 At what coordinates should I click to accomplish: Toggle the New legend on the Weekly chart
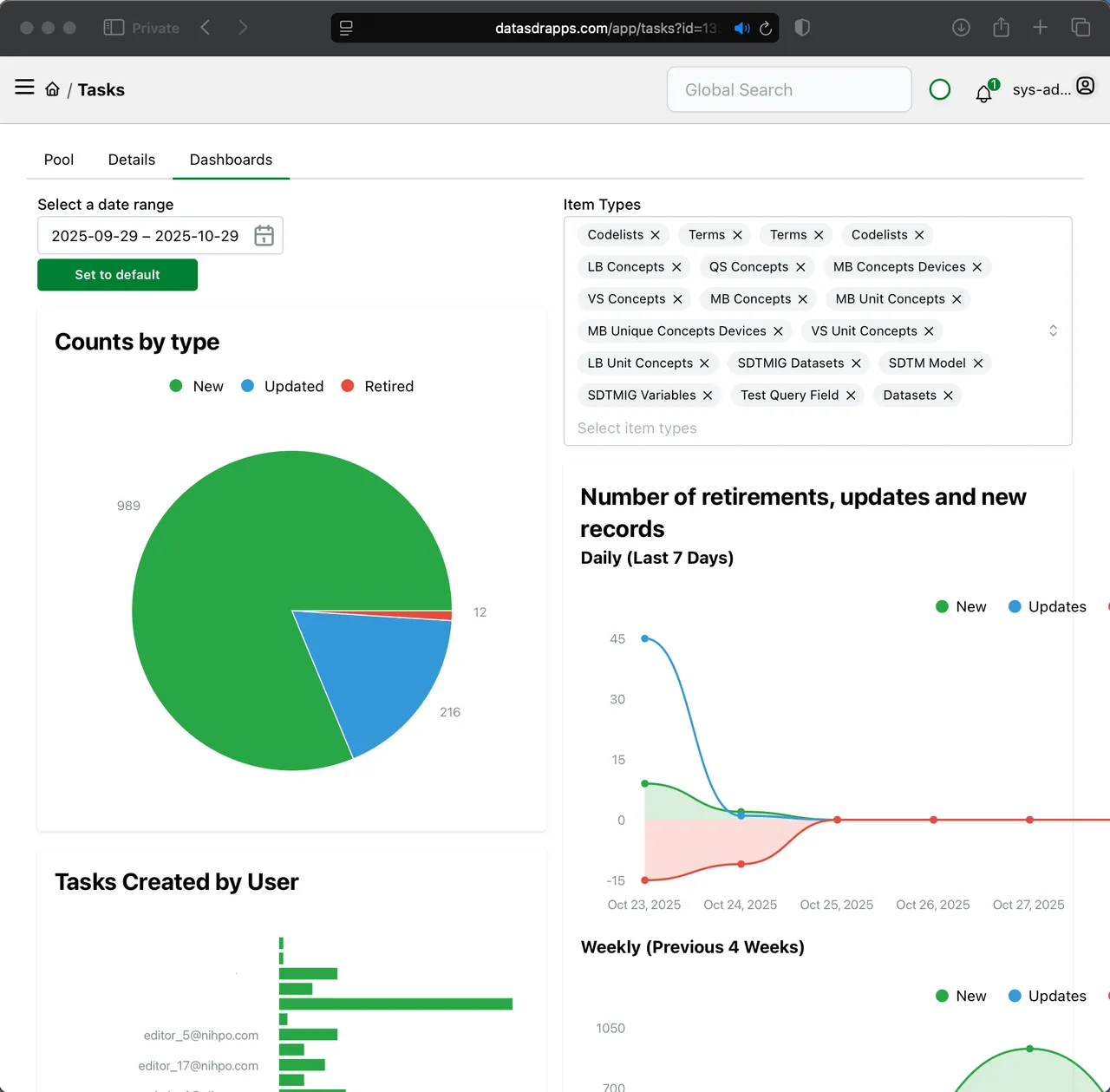pyautogui.click(x=961, y=996)
